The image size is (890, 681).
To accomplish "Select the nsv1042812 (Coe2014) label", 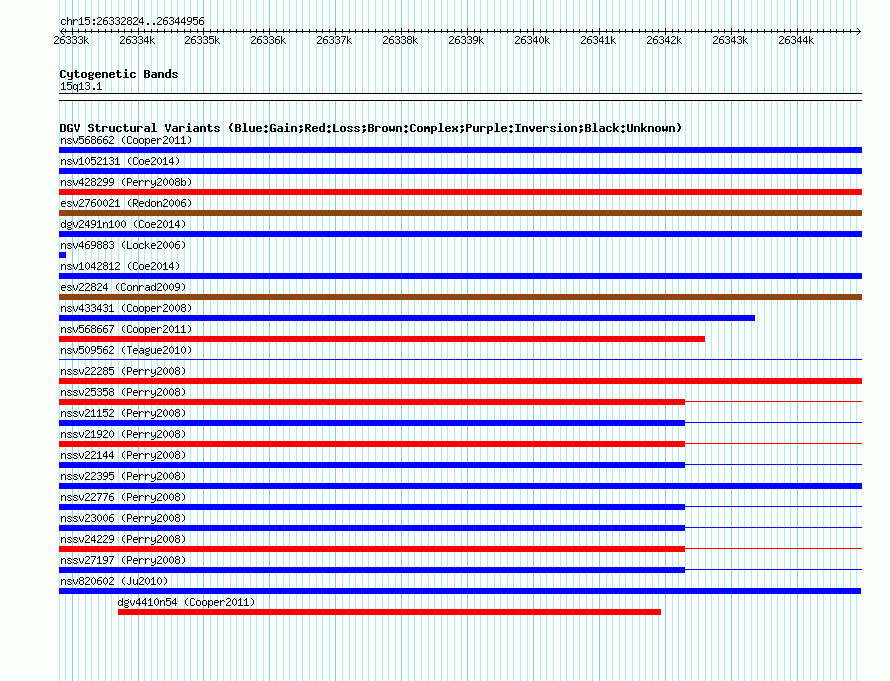I will click(x=120, y=266).
